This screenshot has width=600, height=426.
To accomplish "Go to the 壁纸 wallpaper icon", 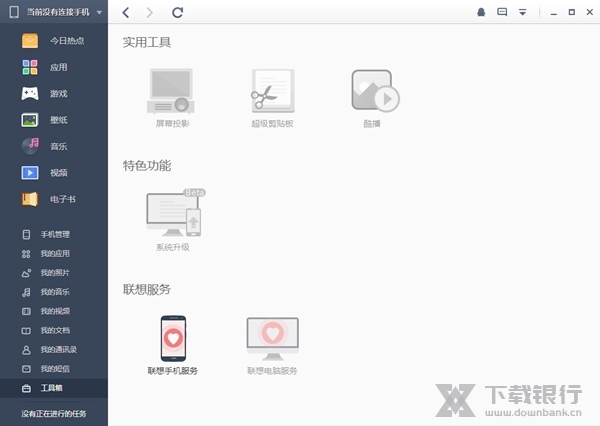I will coord(30,120).
